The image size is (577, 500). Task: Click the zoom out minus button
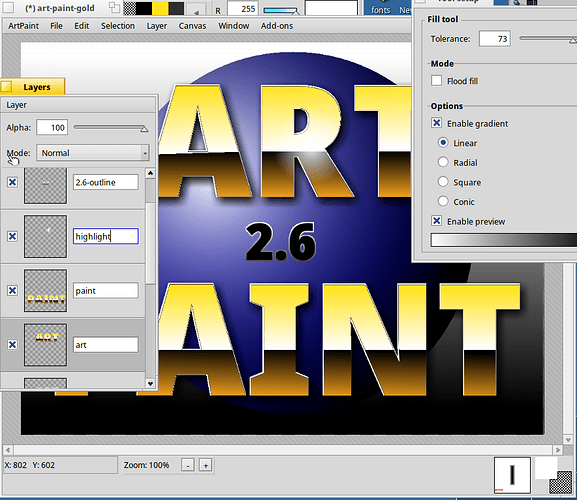188,465
